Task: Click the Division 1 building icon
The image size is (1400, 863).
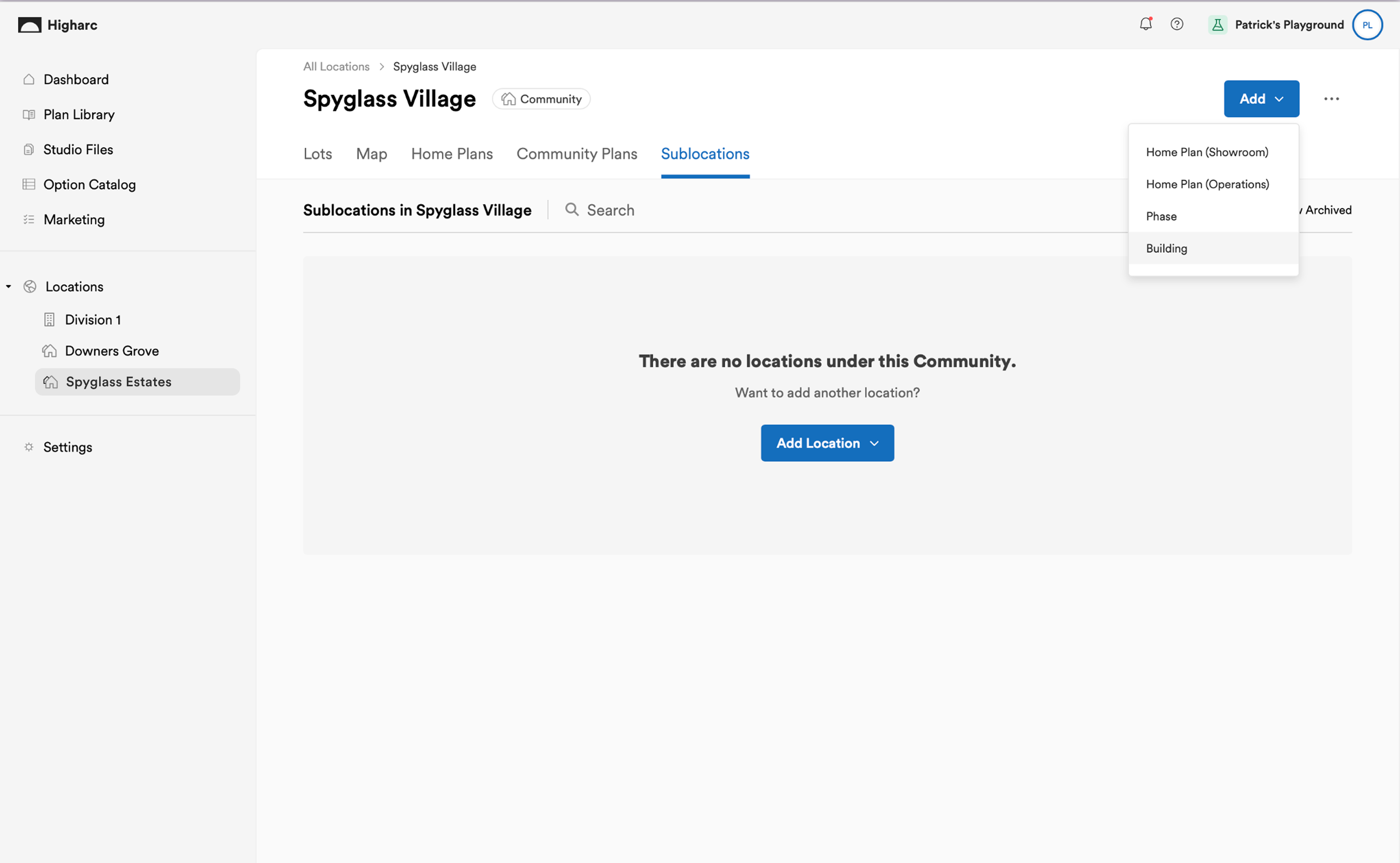Action: coord(50,320)
